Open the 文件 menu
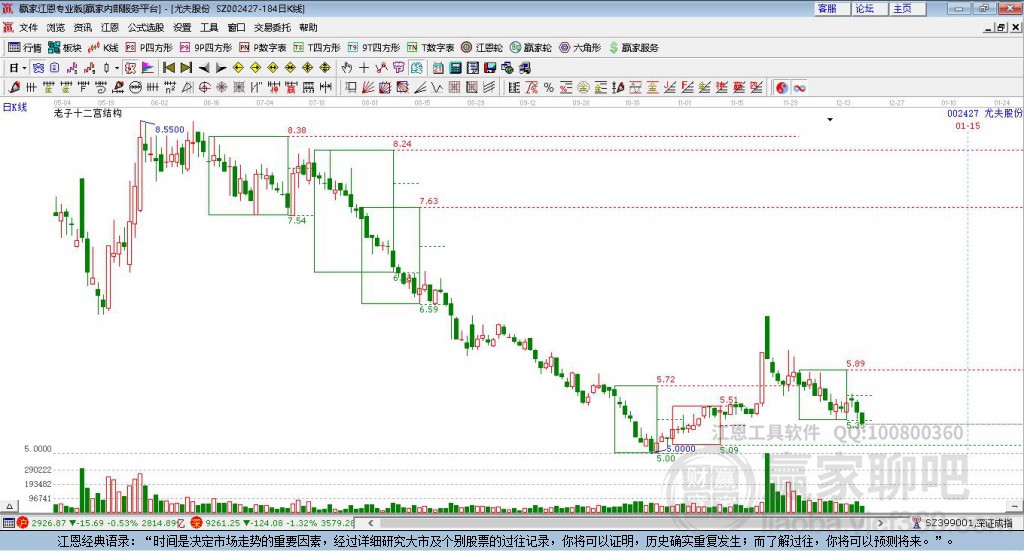Screen dimensions: 1024x551 (28, 27)
